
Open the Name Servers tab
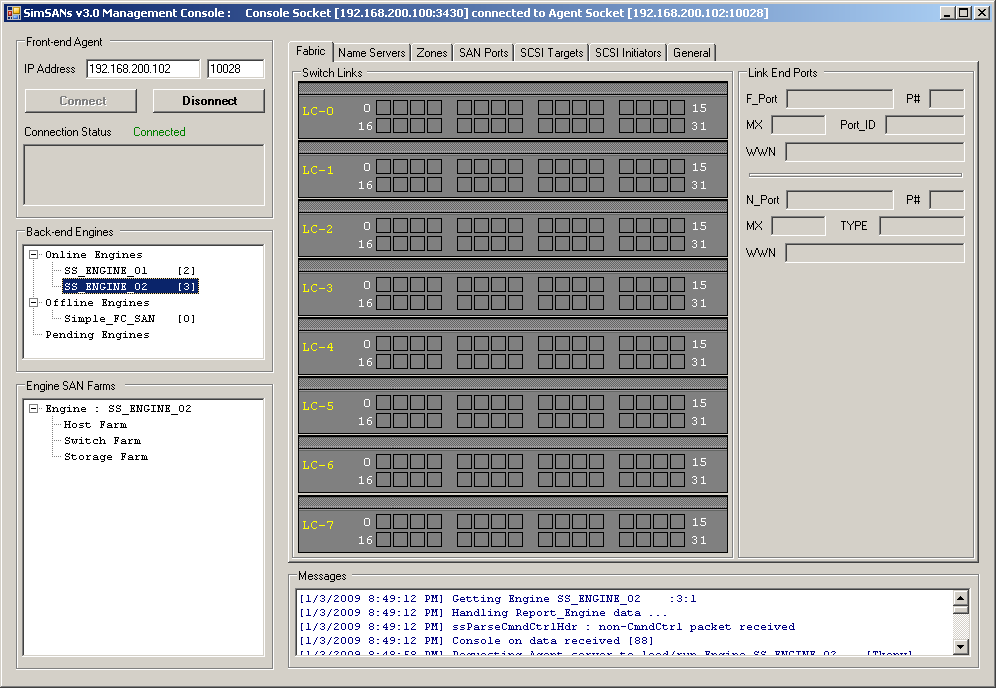tap(372, 53)
